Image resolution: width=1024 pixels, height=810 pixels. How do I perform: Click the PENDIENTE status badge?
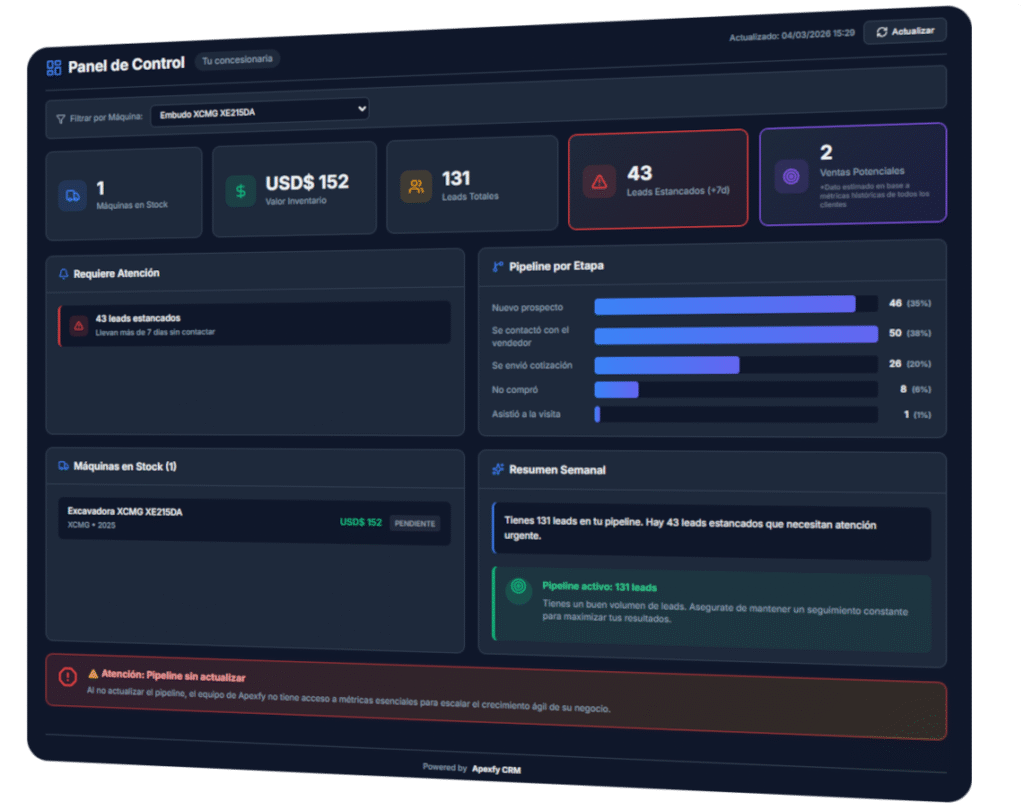coord(414,523)
